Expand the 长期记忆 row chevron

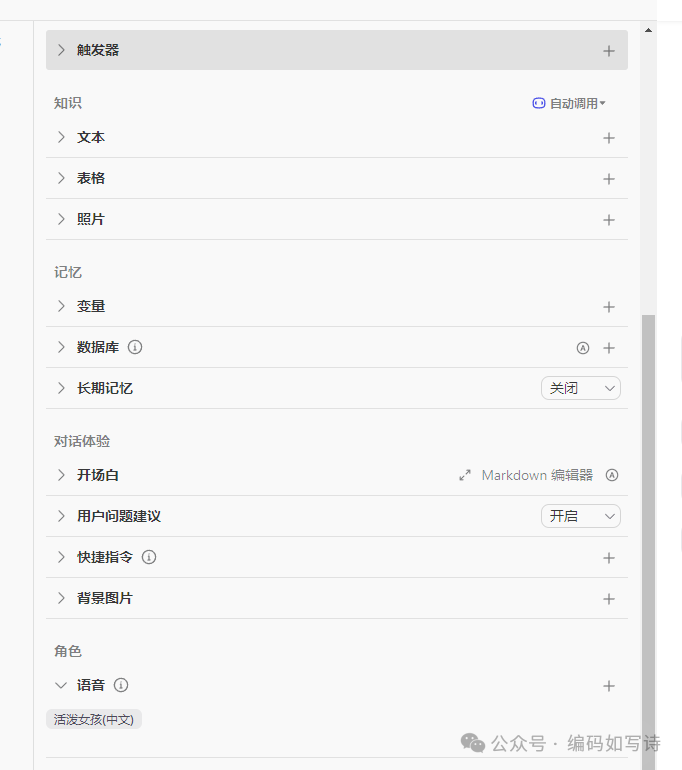tap(61, 388)
